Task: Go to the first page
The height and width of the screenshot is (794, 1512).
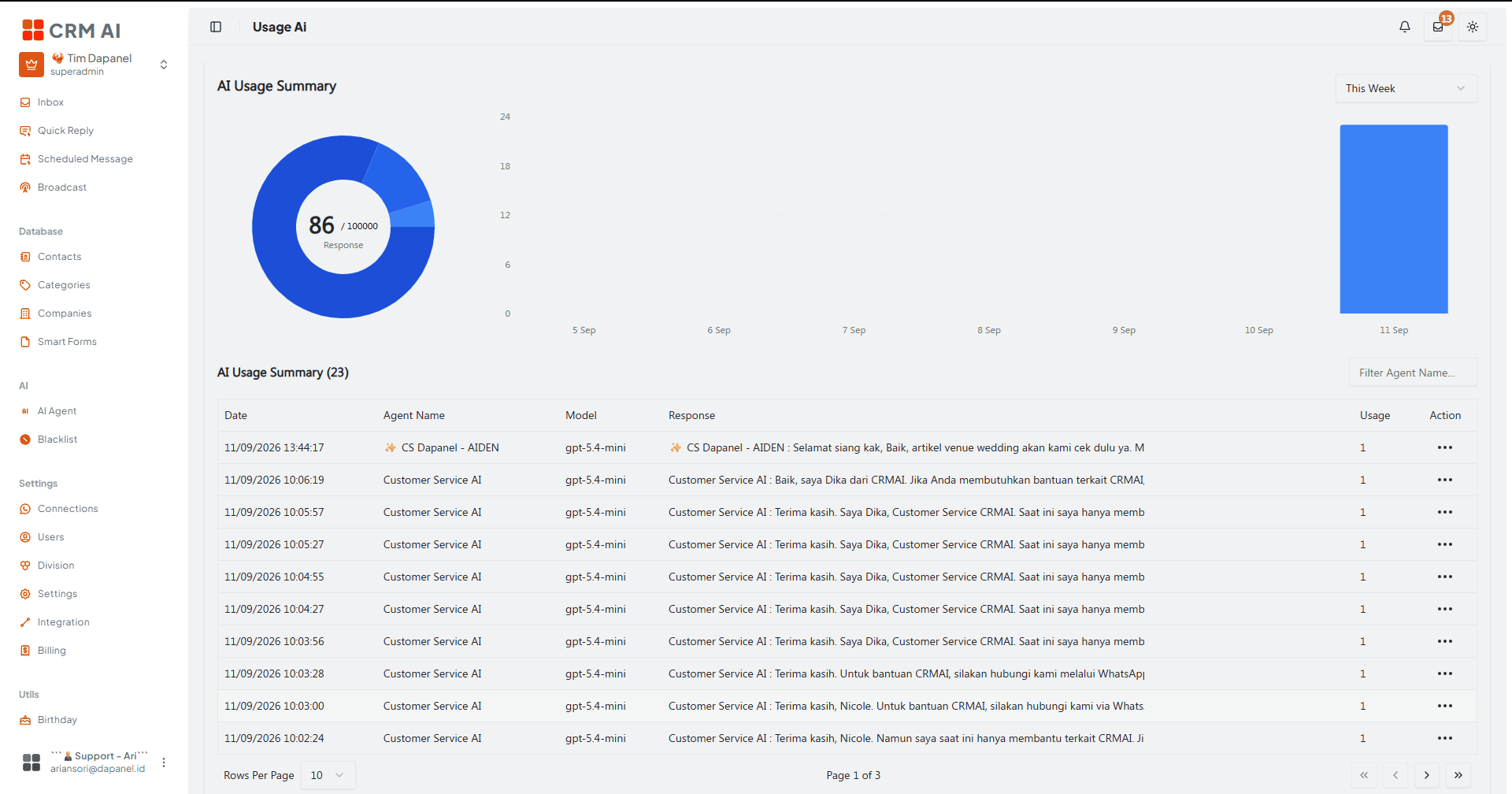Action: [1364, 775]
